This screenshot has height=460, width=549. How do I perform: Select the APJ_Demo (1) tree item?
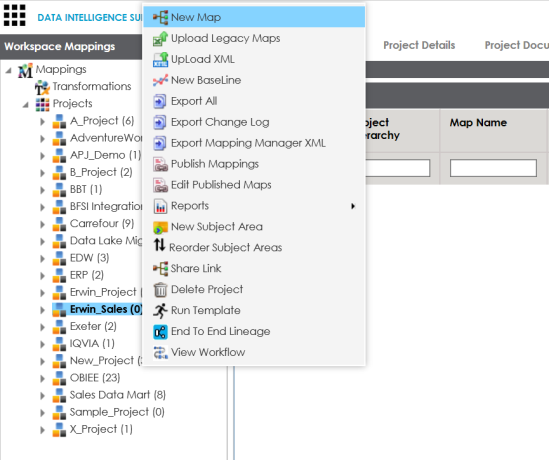pos(105,155)
